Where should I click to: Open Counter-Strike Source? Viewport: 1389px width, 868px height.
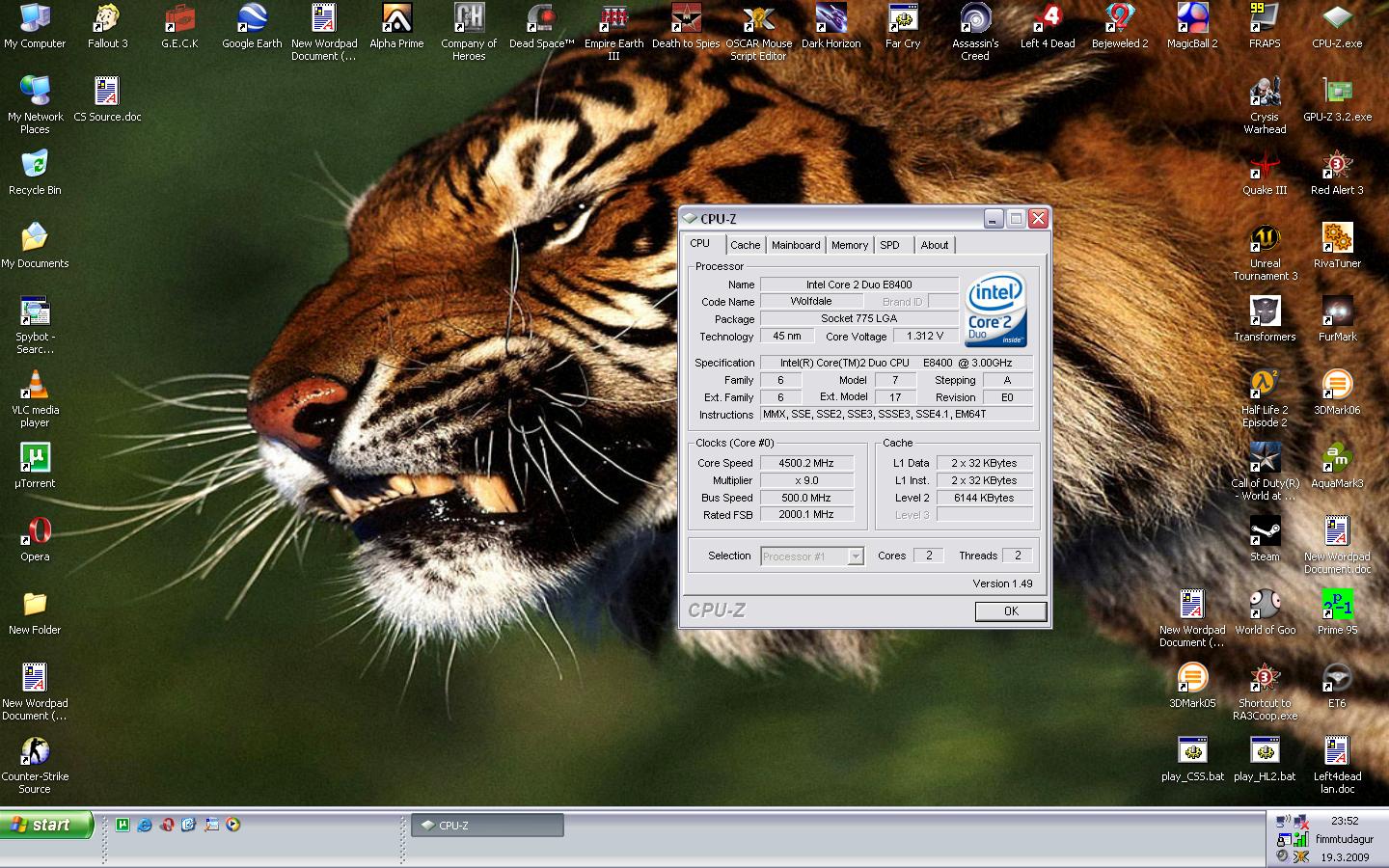coord(34,752)
